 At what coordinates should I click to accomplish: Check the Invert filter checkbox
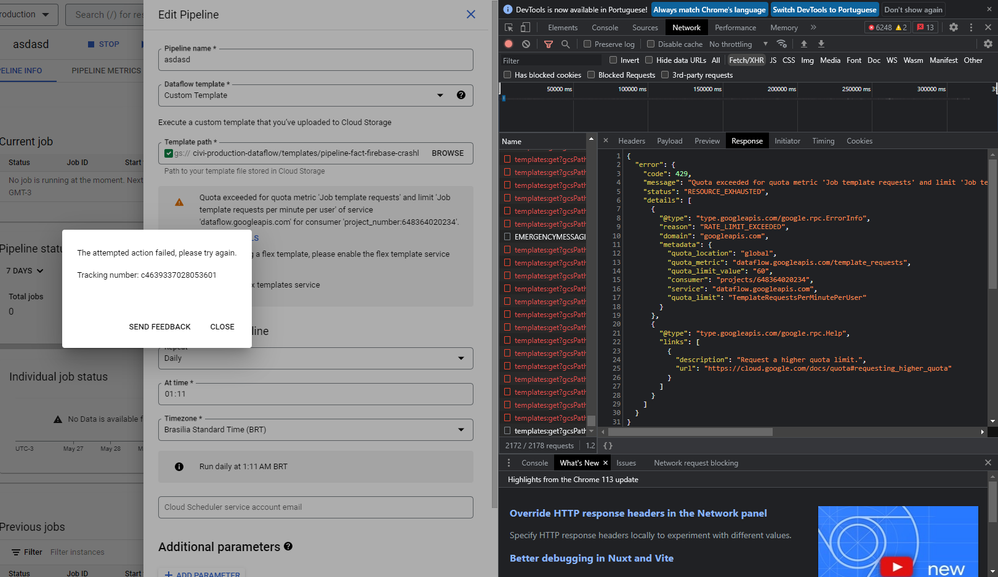(613, 60)
